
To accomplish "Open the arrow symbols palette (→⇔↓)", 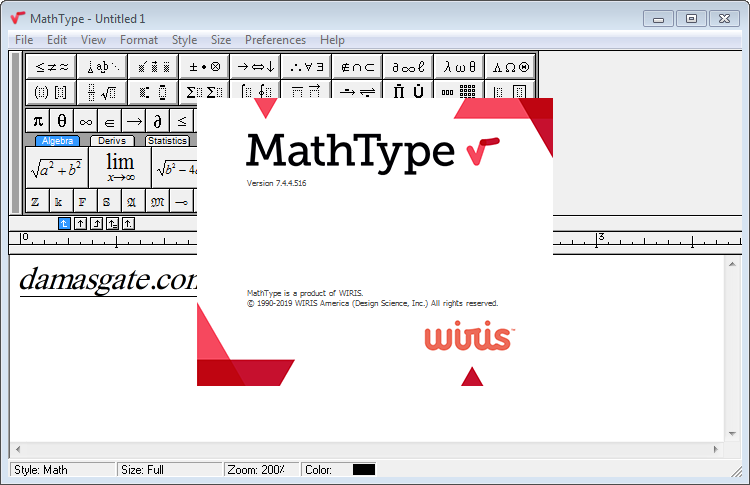I will pyautogui.click(x=256, y=66).
